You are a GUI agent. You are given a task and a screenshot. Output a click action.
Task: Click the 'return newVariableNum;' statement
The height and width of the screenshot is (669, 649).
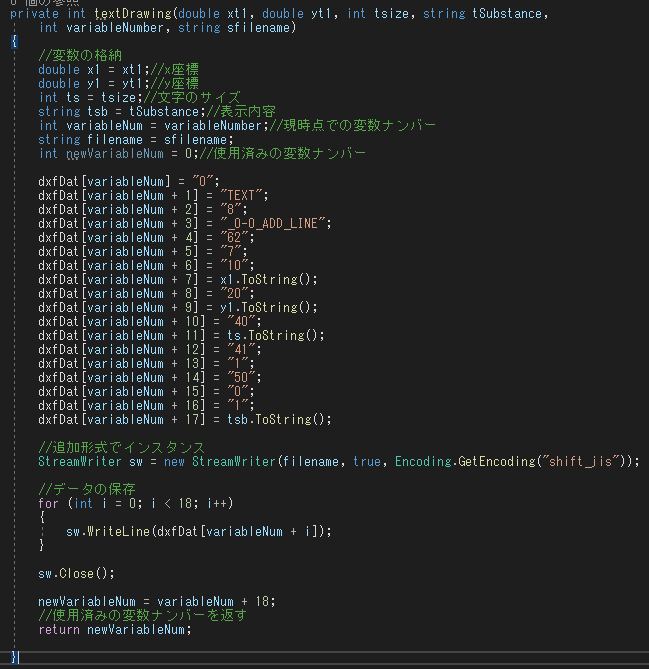point(115,630)
